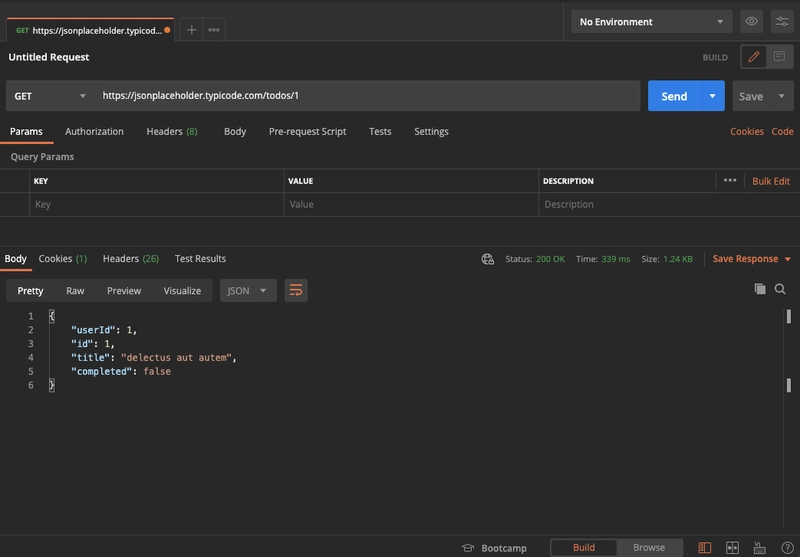Click the request URL input field

click(x=368, y=96)
